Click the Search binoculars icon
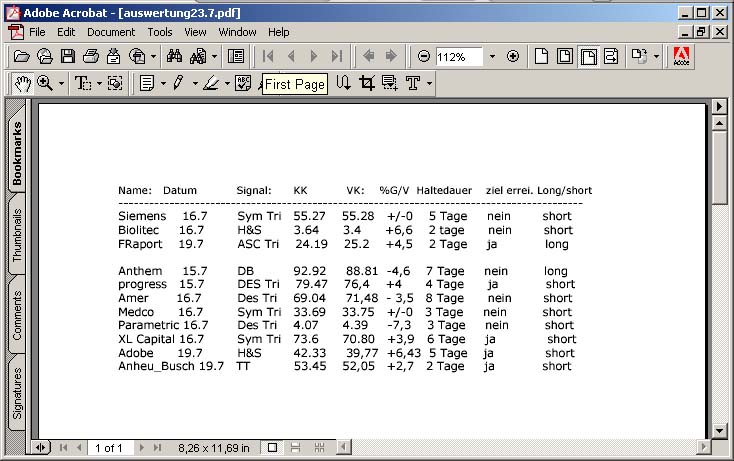The height and width of the screenshot is (461, 734). click(x=174, y=57)
